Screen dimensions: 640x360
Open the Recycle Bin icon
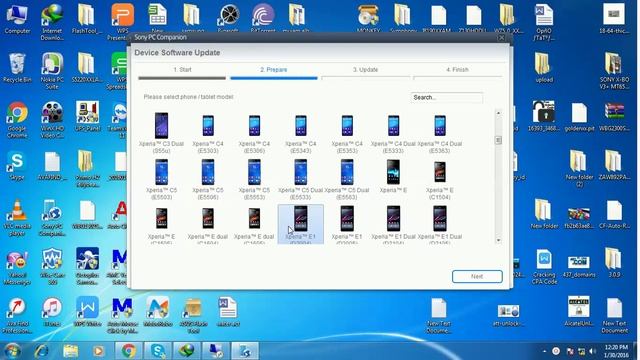(x=17, y=68)
